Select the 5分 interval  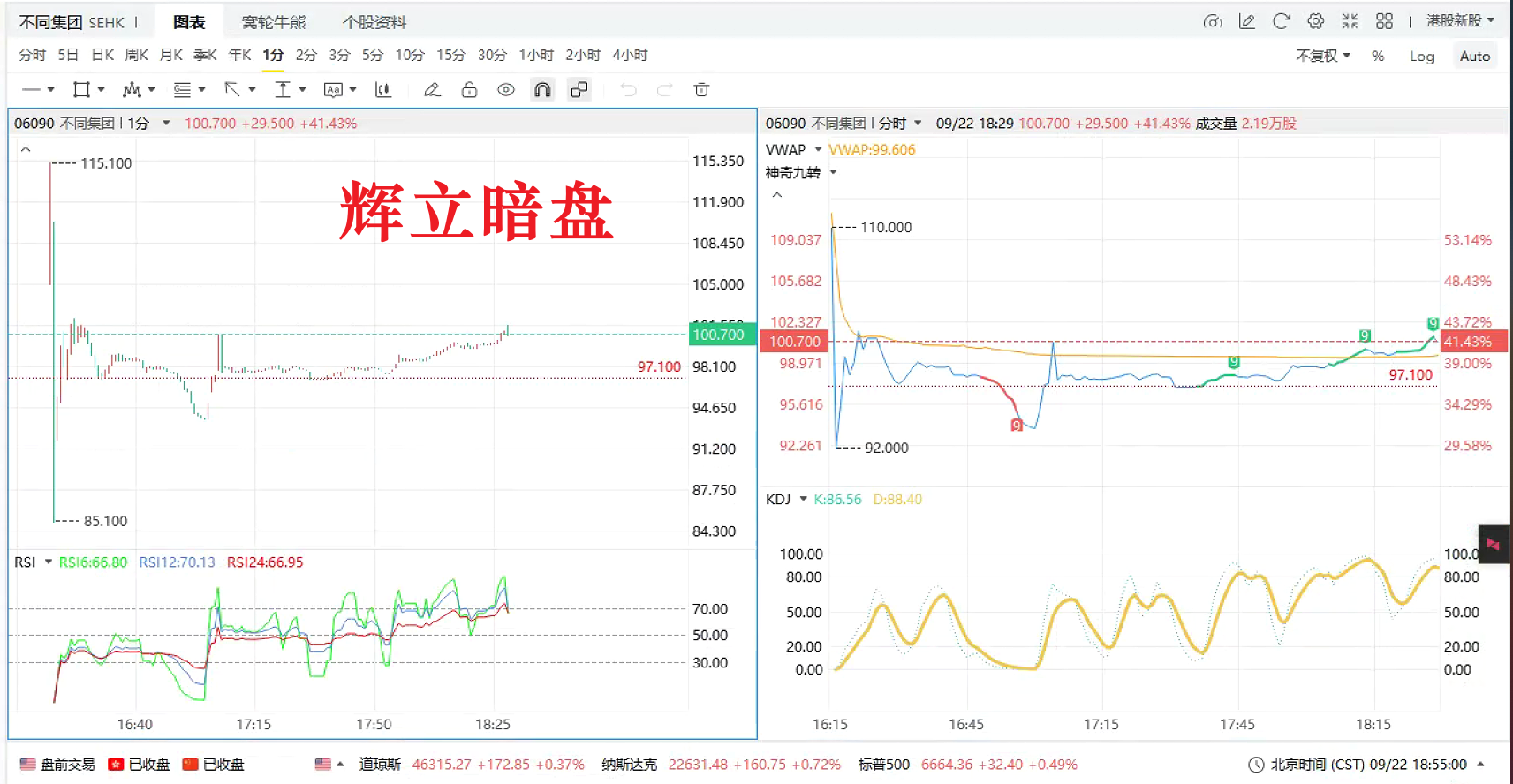click(x=373, y=55)
